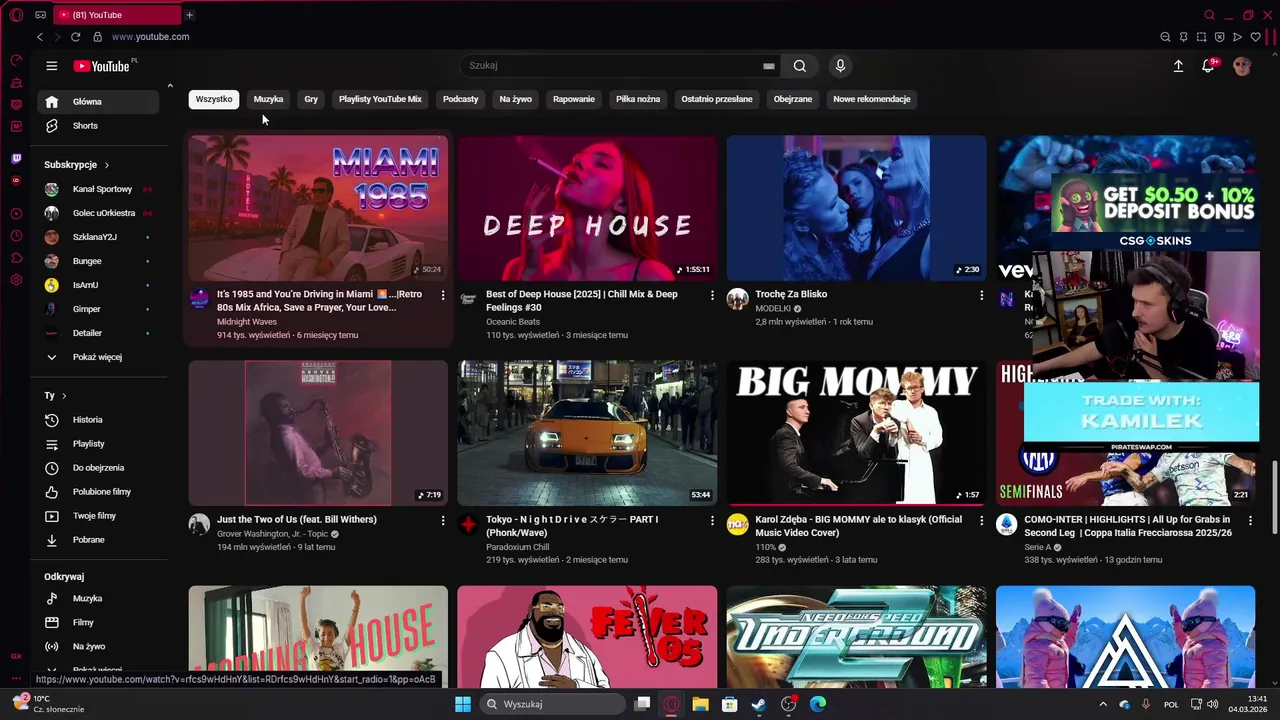Image resolution: width=1280 pixels, height=720 pixels.
Task: Click the Windows taskbar Wyszukaj search box
Action: click(x=552, y=704)
